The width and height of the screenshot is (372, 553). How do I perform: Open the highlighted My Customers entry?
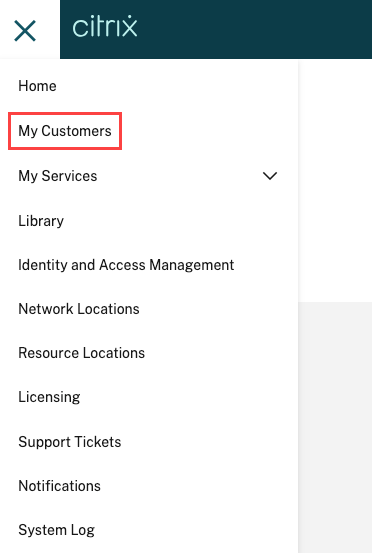point(65,131)
